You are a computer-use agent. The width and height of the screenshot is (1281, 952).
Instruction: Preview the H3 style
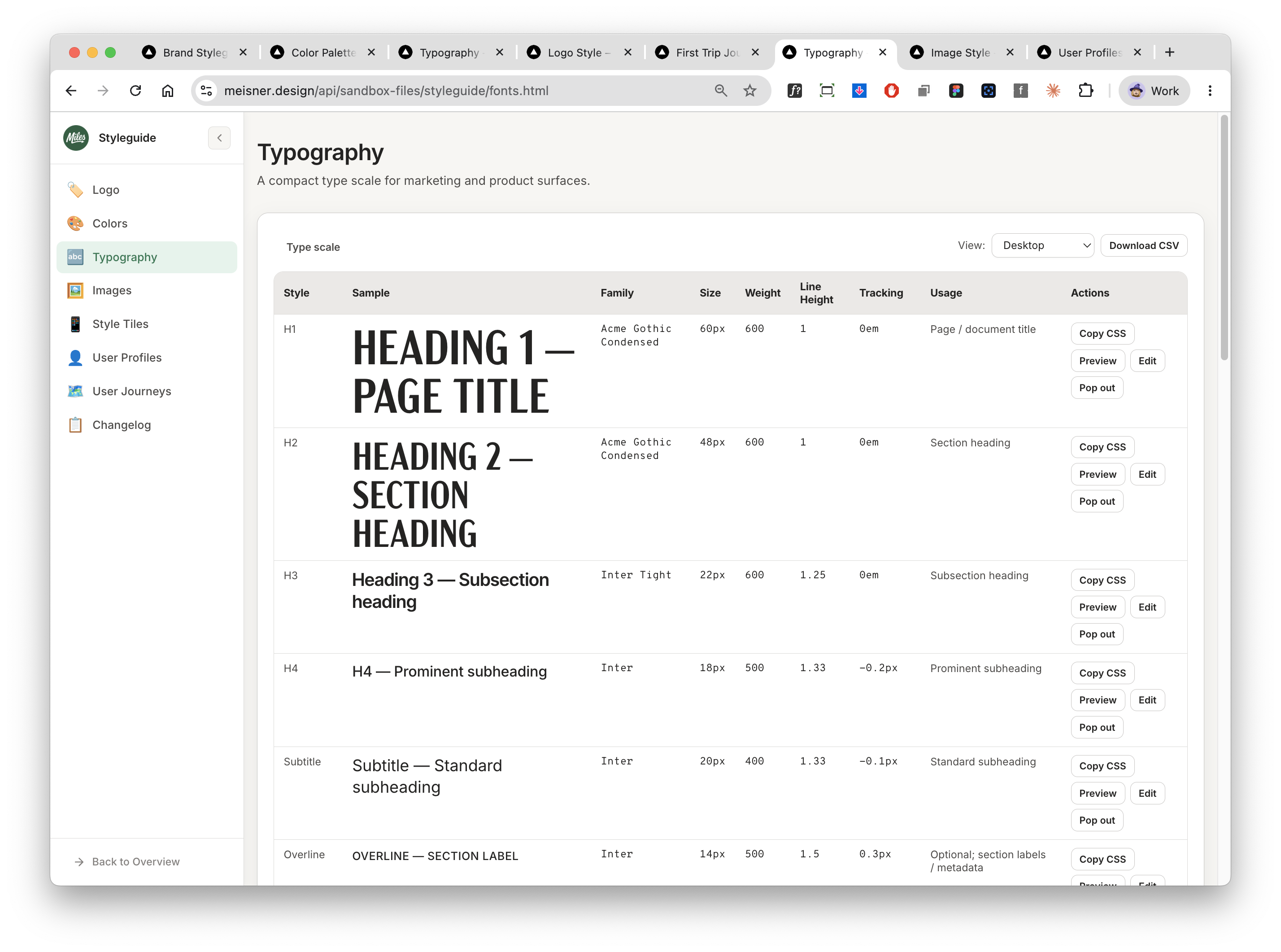tap(1097, 607)
